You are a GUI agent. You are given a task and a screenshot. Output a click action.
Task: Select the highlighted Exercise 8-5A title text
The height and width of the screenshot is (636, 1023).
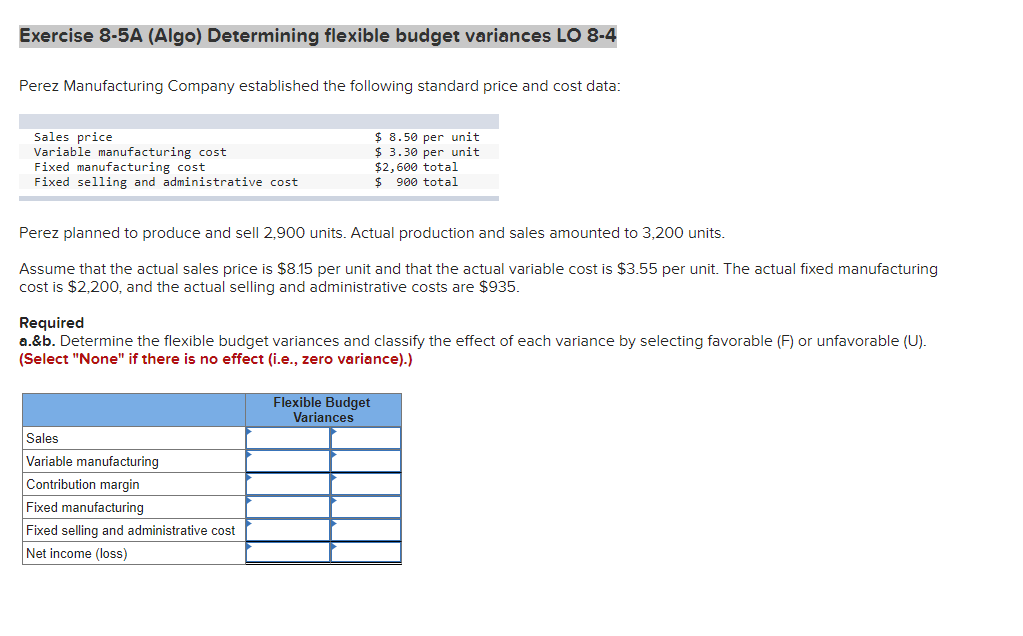point(317,35)
